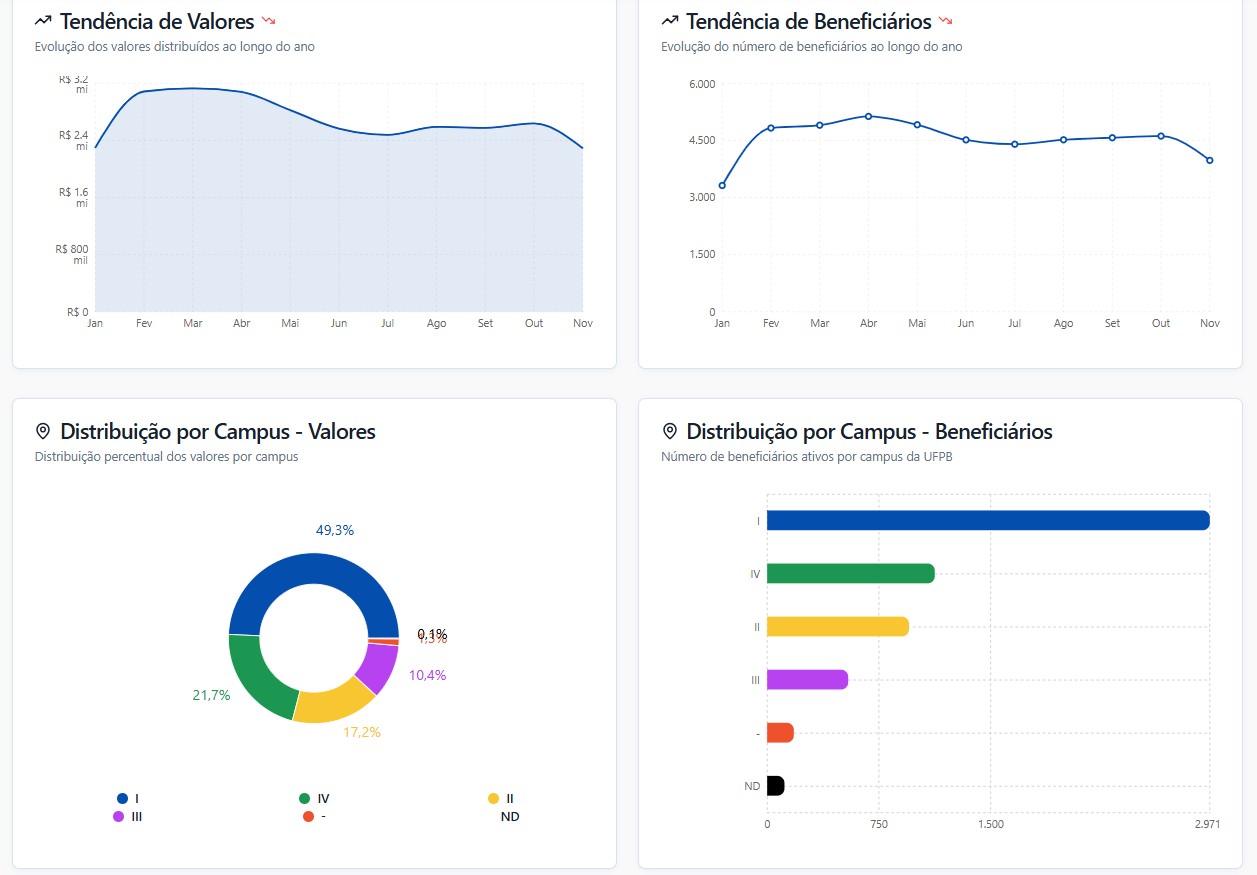The width and height of the screenshot is (1257, 875).
Task: Click the map pin icon beside Campus - Valores
Action: (x=43, y=431)
